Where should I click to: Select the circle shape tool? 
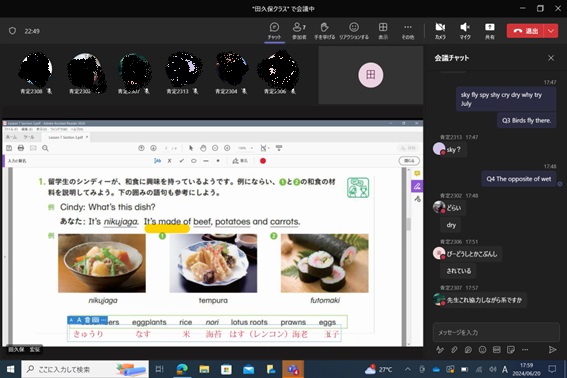click(193, 161)
